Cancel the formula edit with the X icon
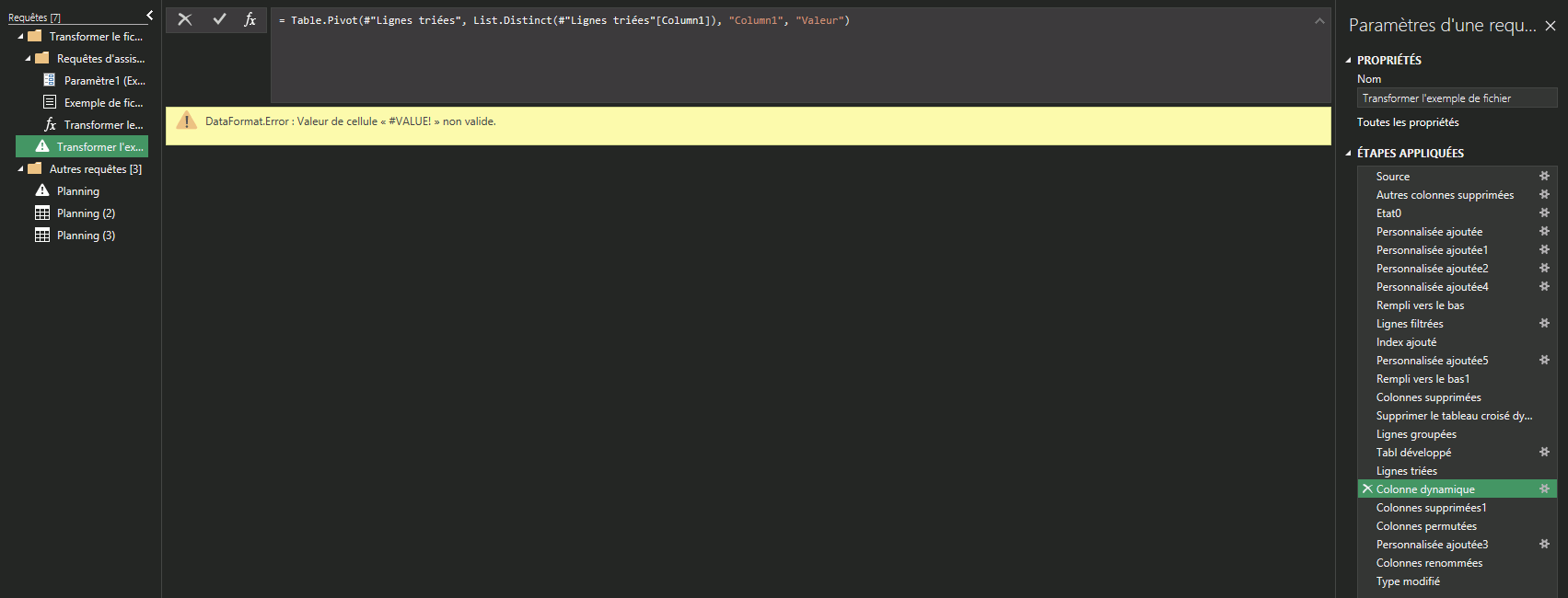This screenshot has height=598, width=1568. click(x=185, y=19)
